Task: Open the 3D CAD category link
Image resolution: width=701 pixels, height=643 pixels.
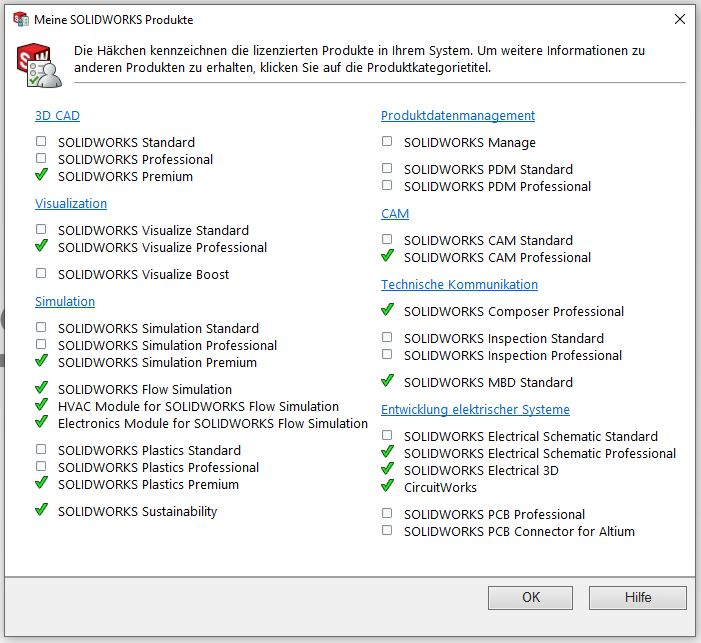Action: 57,116
